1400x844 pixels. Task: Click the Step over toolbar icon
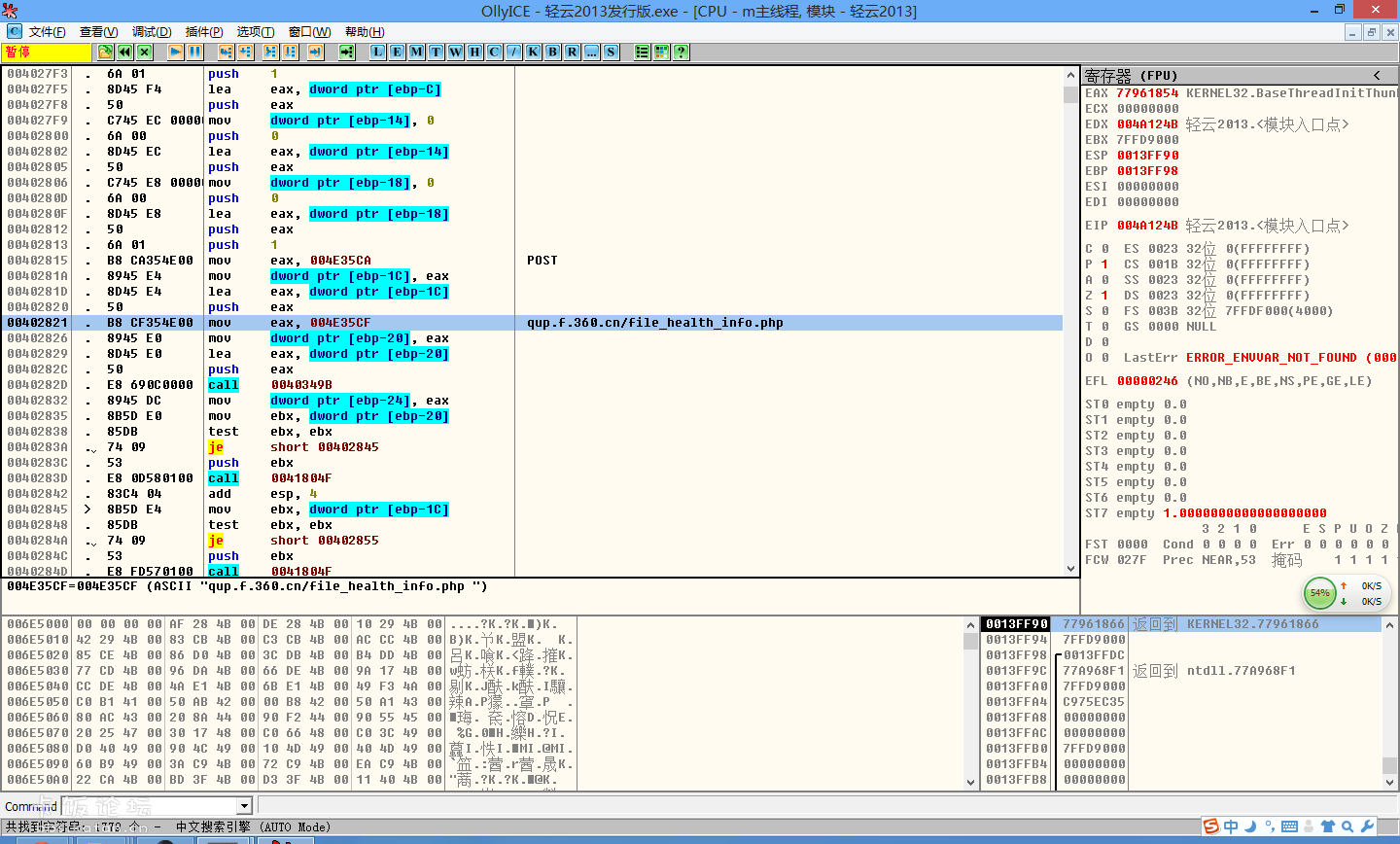(245, 52)
